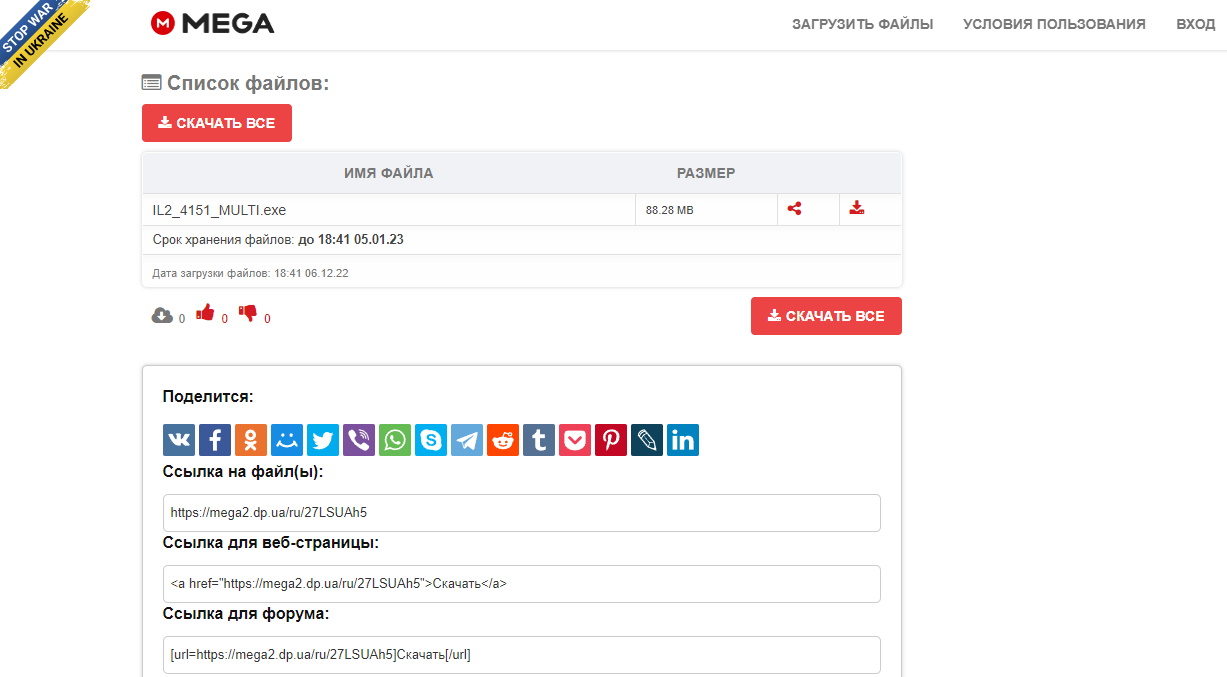Click the Имя файла column header
The width and height of the screenshot is (1227, 677).
tap(389, 173)
